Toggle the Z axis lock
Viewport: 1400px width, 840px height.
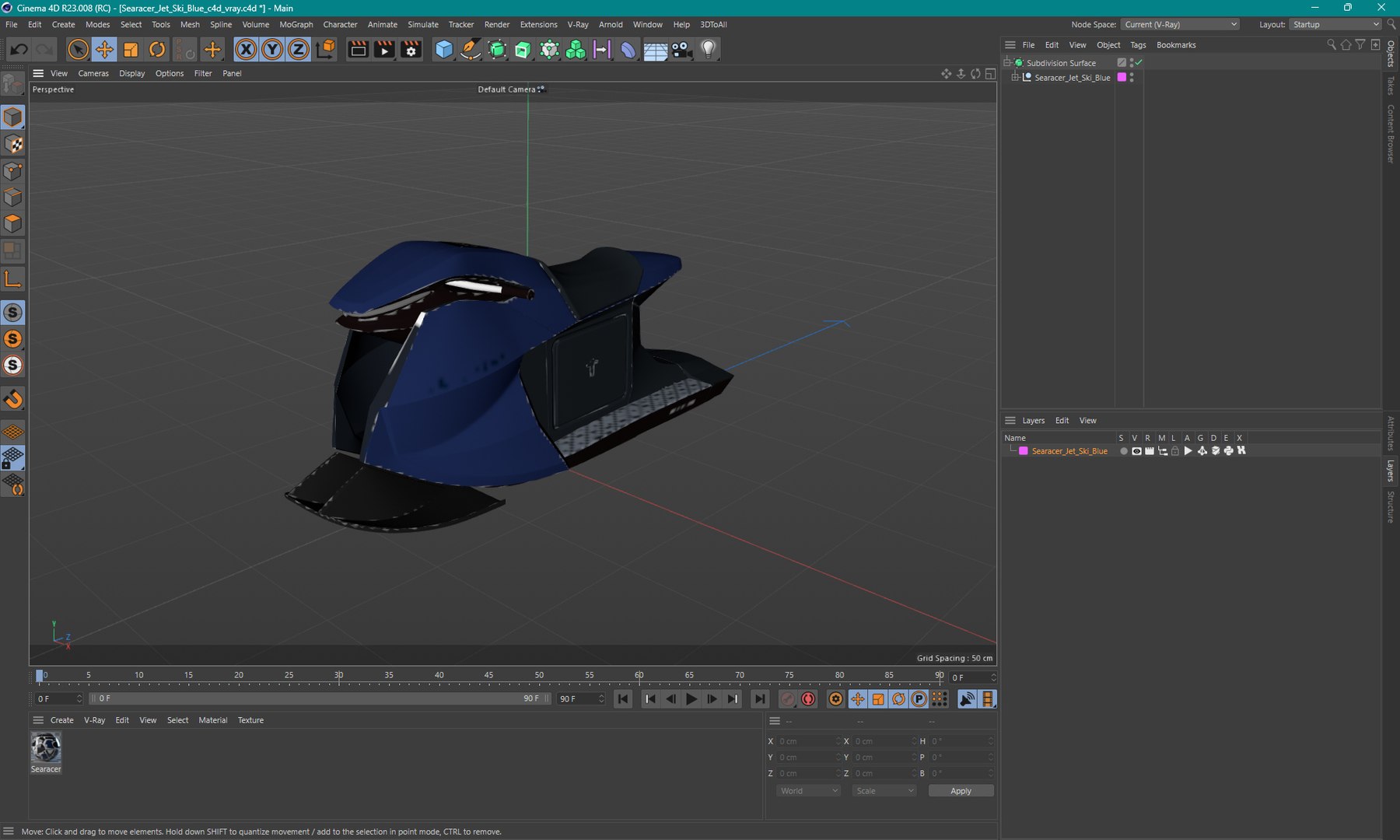click(x=299, y=50)
